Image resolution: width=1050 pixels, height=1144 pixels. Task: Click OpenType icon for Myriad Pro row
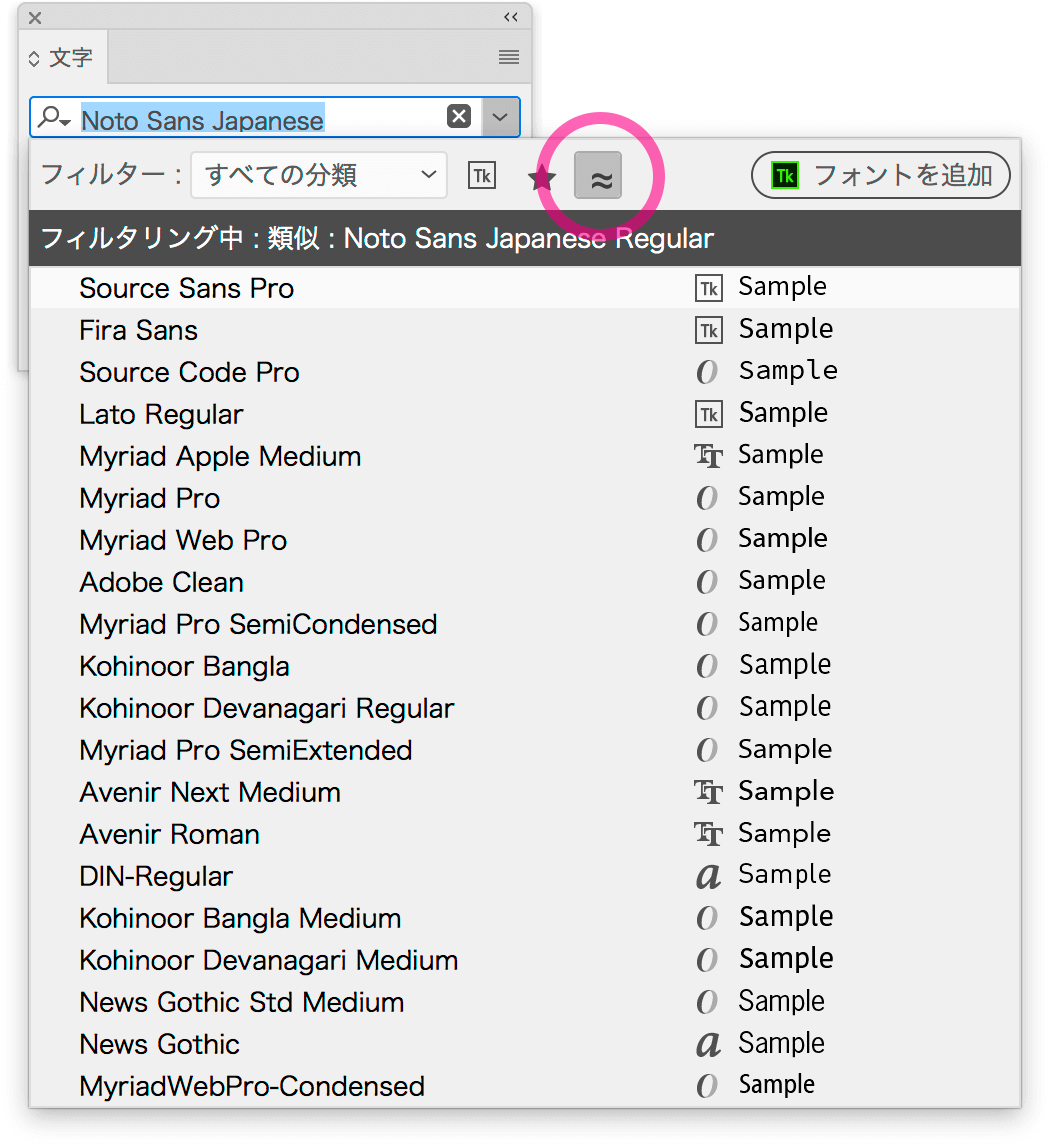tap(707, 498)
